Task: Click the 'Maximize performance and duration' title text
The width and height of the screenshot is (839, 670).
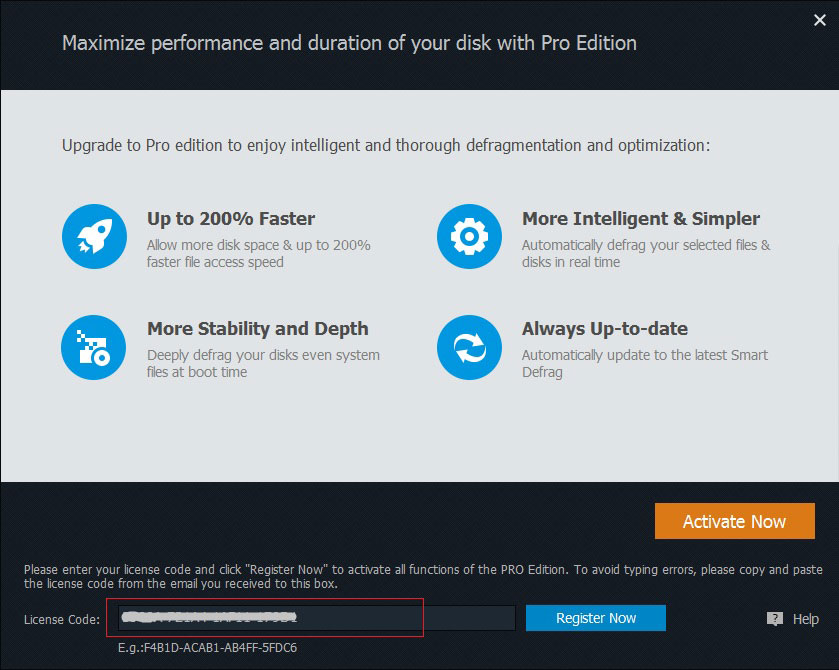Action: (x=349, y=43)
